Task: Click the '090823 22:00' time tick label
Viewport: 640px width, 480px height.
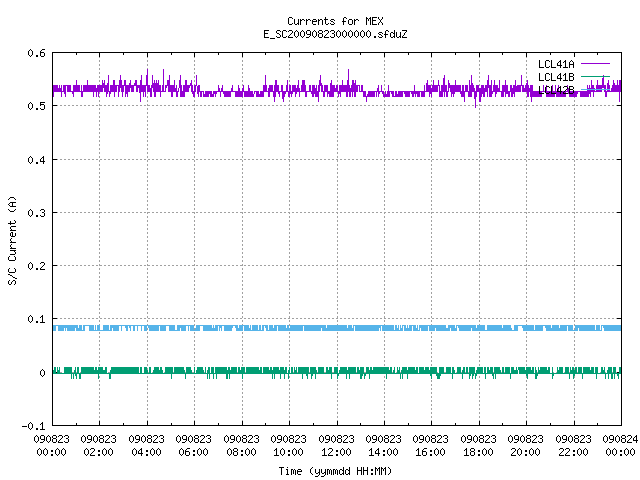Action: point(573,446)
